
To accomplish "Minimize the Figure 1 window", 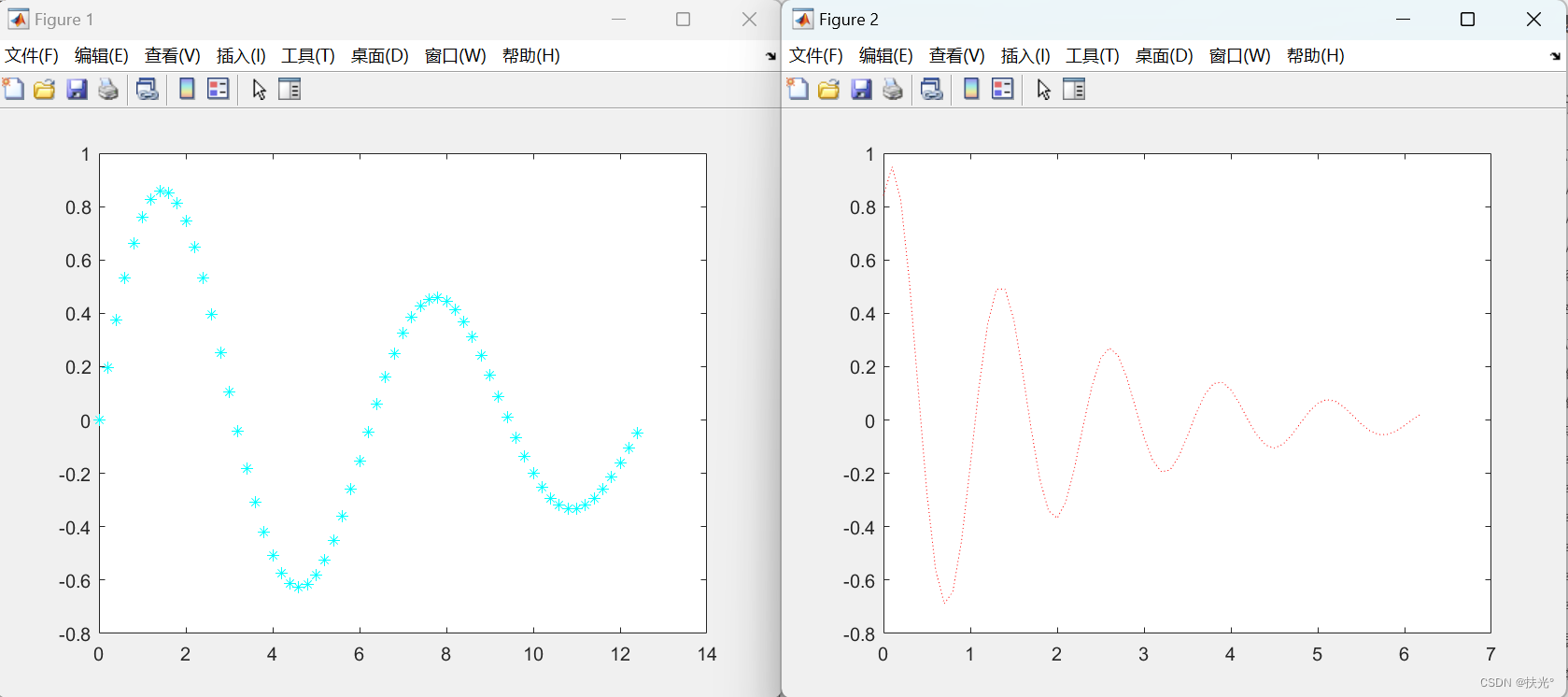I will [618, 19].
